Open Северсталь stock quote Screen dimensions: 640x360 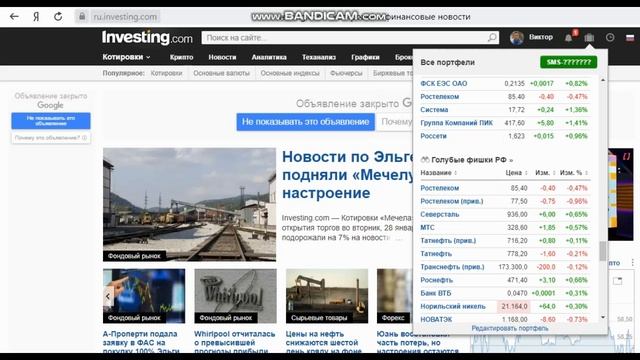click(x=440, y=214)
